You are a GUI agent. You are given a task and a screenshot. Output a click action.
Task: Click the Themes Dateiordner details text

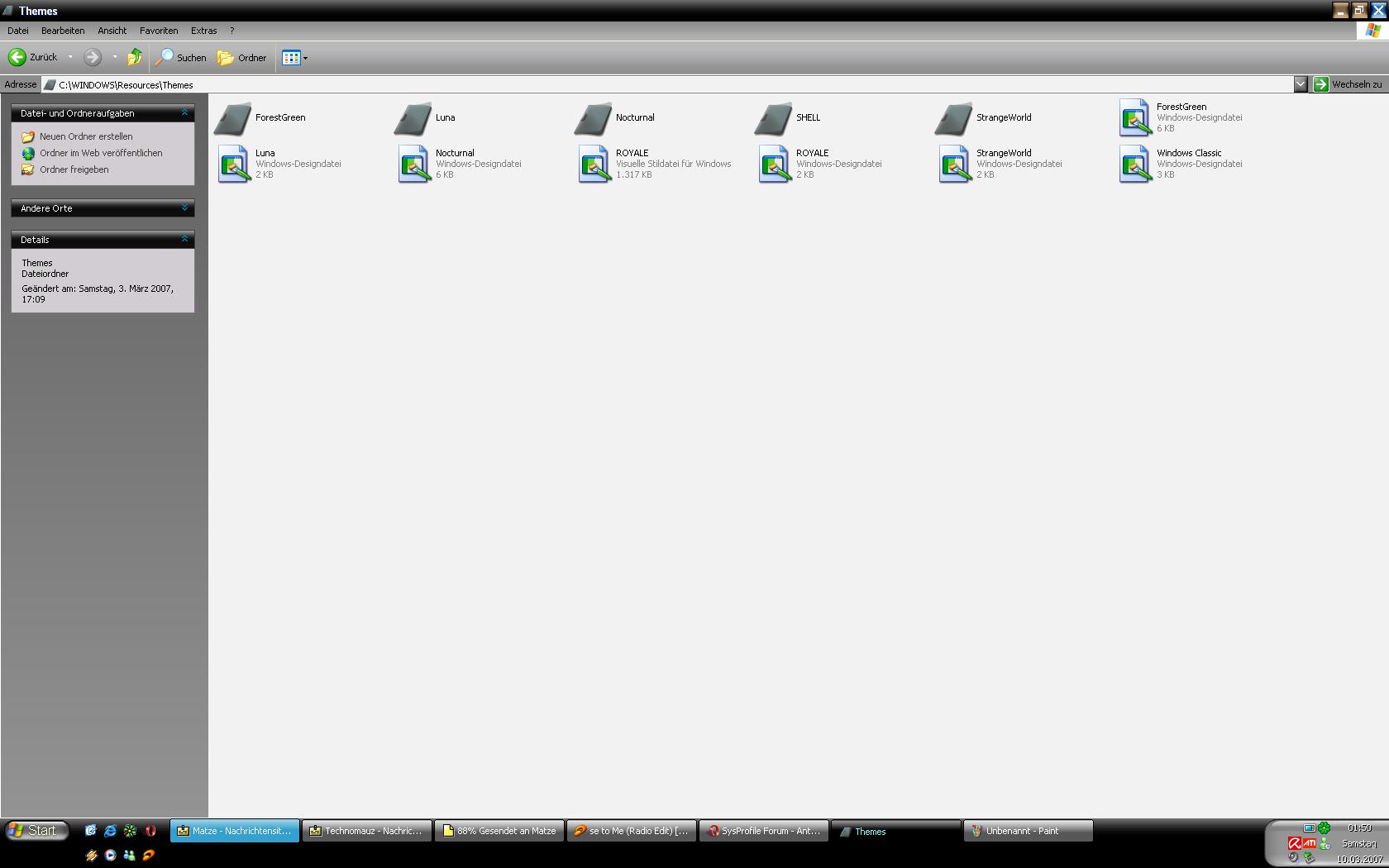tap(45, 268)
